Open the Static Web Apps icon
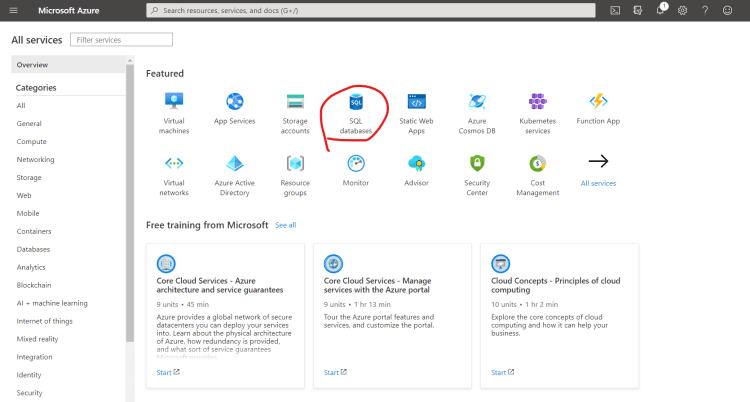 [417, 101]
